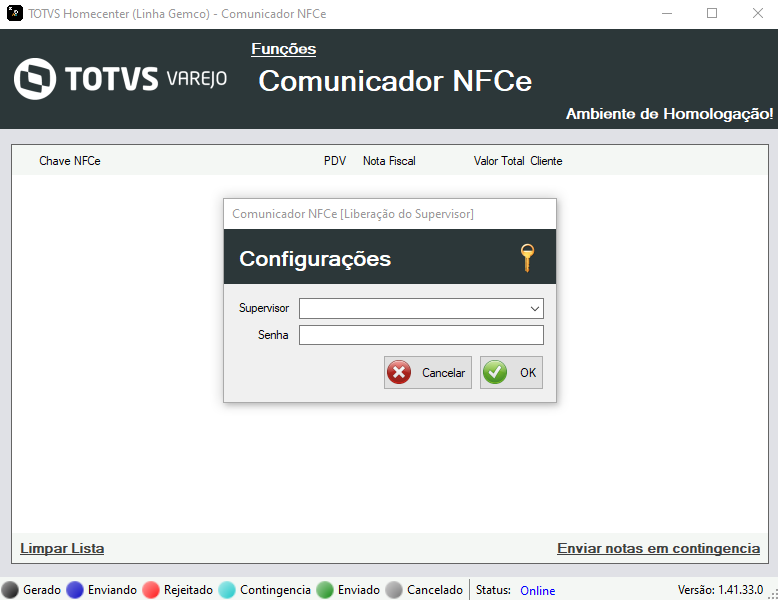Screen dimensions: 778x600
Task: Click the red Rejeitado status circle
Action: [x=151, y=590]
